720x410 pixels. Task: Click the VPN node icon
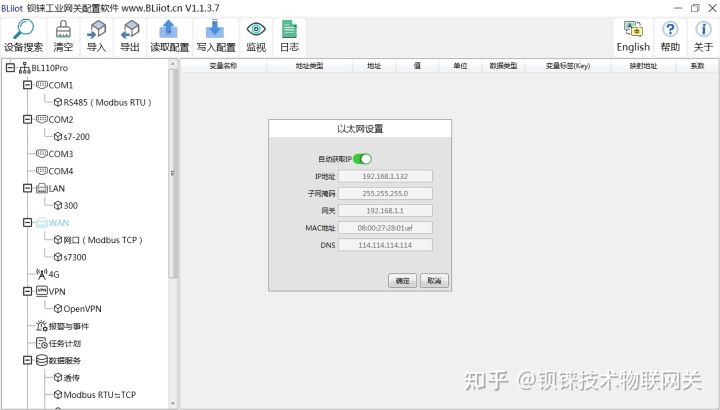coord(42,291)
